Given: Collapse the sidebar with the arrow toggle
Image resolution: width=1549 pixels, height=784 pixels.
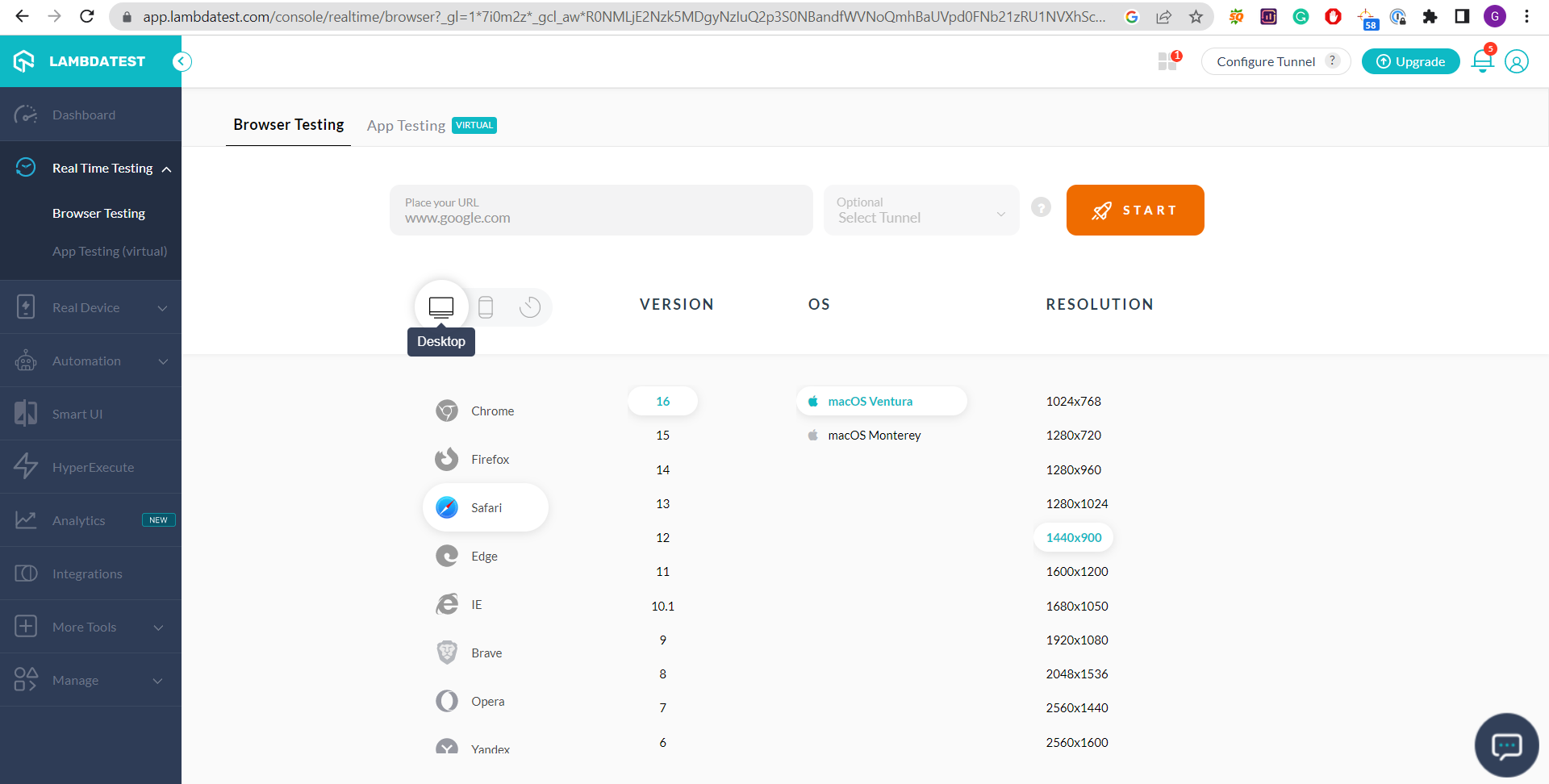Looking at the screenshot, I should tap(182, 61).
